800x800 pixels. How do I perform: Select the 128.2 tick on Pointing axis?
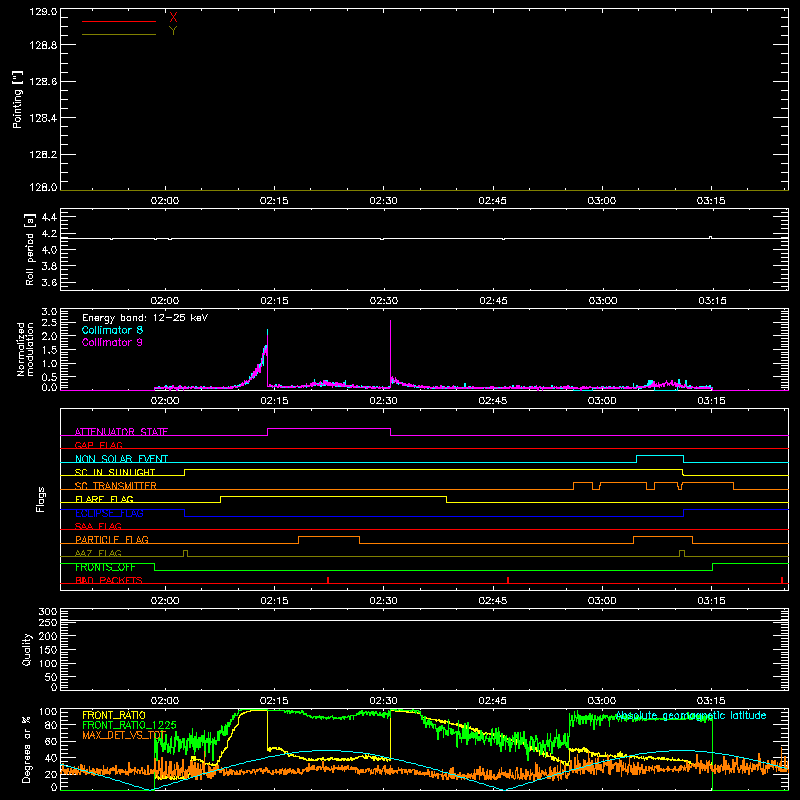tap(43, 155)
